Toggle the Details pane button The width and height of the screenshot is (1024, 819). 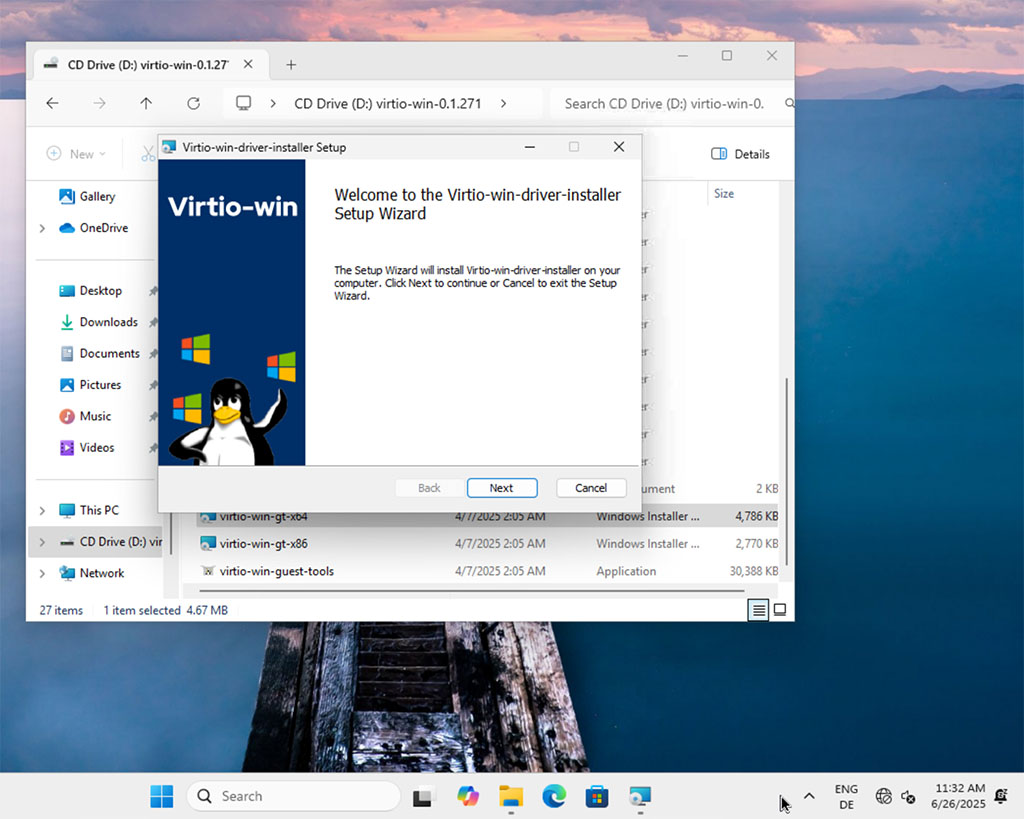coord(741,154)
